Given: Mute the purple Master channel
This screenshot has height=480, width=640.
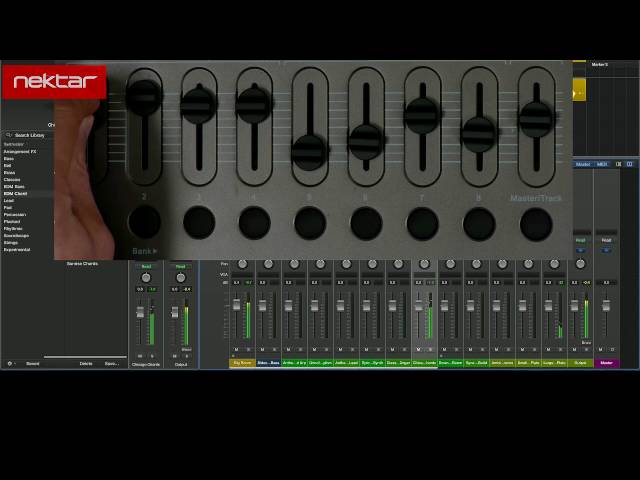Looking at the screenshot, I should [x=600, y=350].
